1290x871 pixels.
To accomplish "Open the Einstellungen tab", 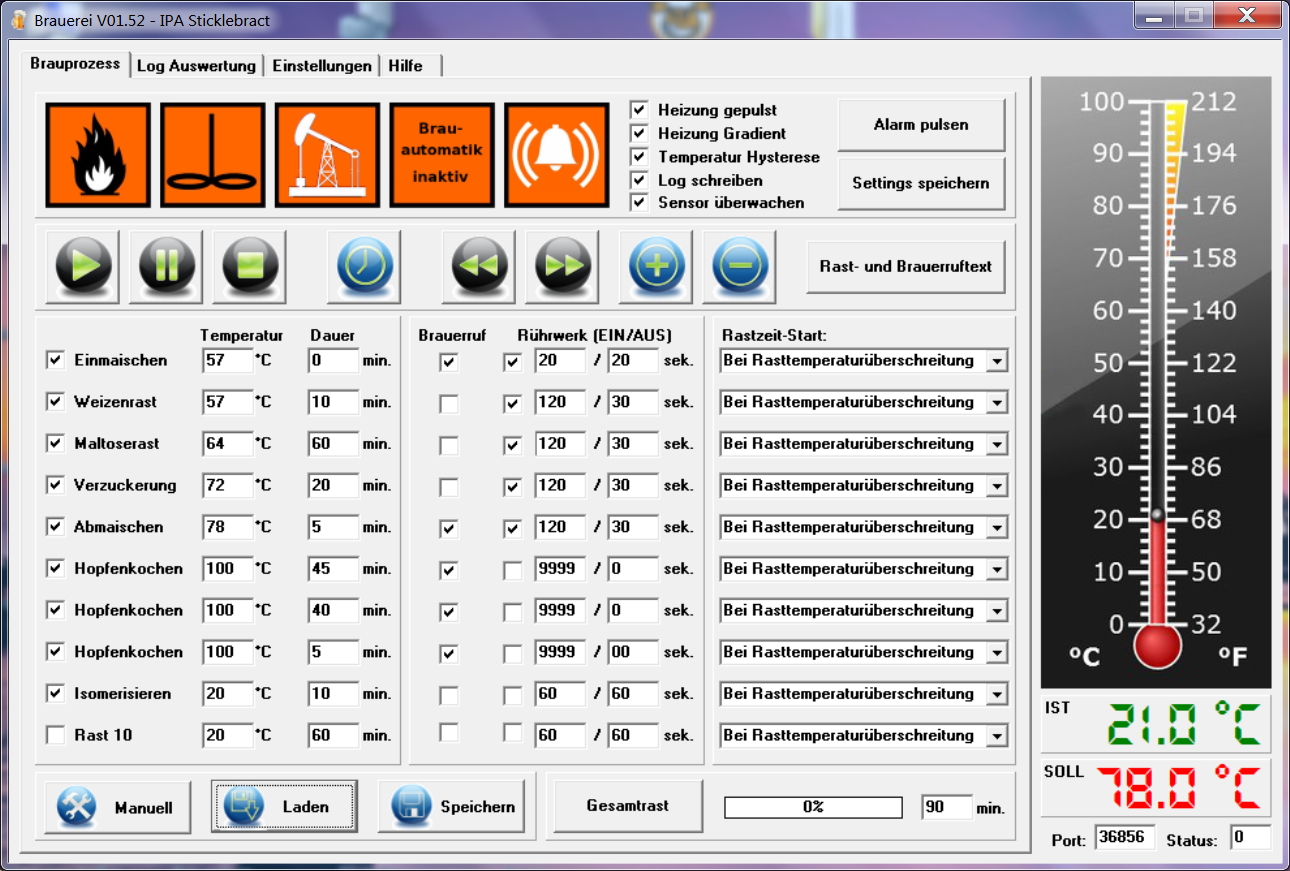I will coord(321,66).
